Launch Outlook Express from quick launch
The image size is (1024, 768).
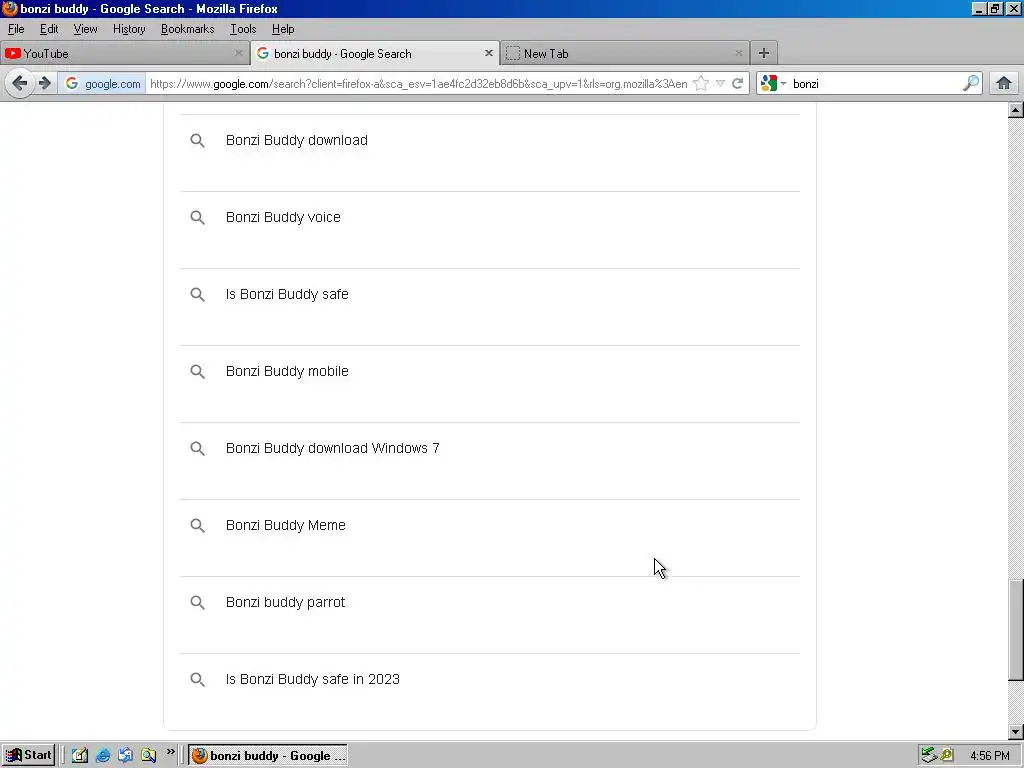click(x=125, y=756)
